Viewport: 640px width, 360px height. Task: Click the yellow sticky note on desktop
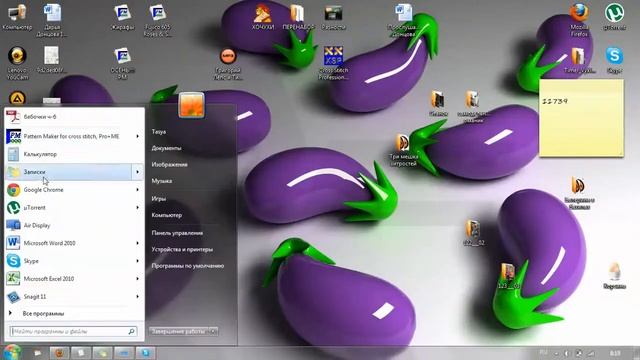[581, 118]
